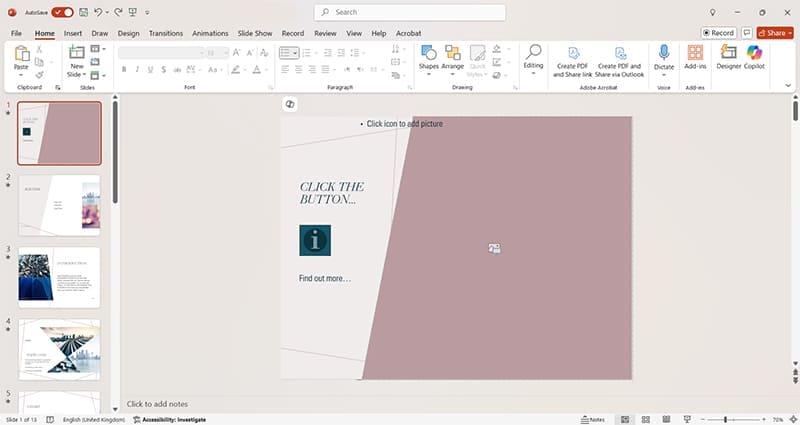Screen dimensions: 800x425
Task: Click Create PDF and Share link
Action: [x=573, y=60]
